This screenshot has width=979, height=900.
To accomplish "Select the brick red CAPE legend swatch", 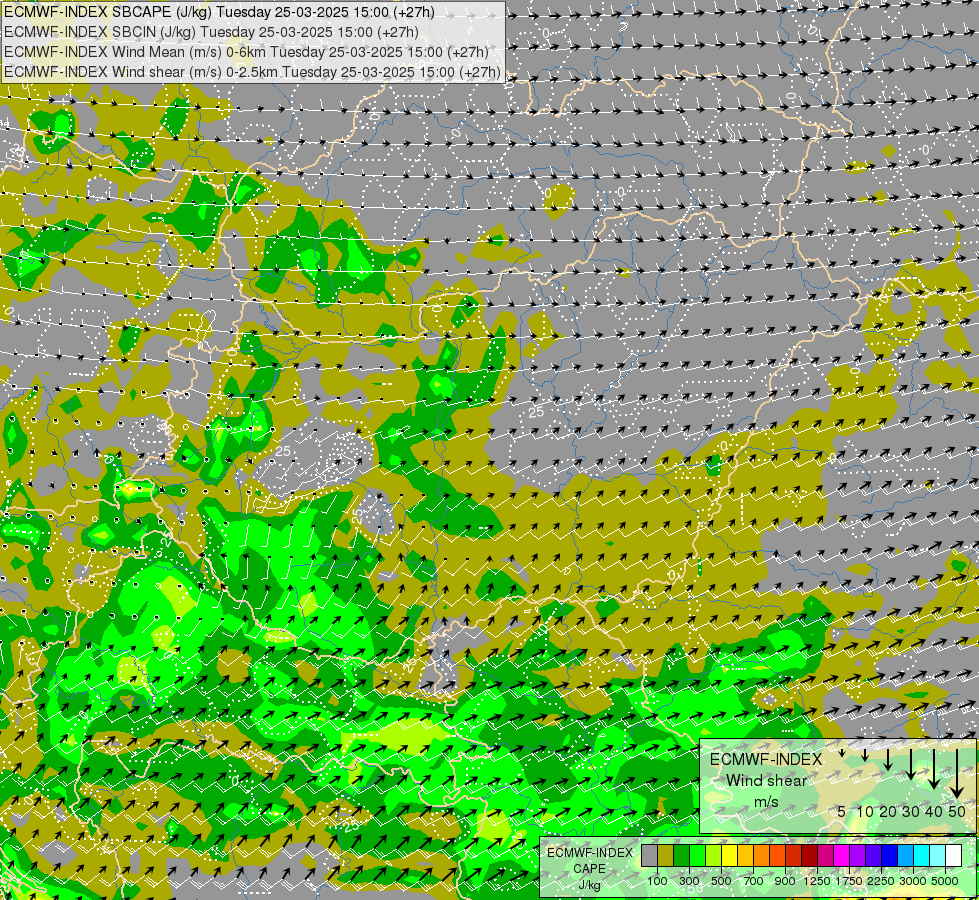I will (794, 856).
